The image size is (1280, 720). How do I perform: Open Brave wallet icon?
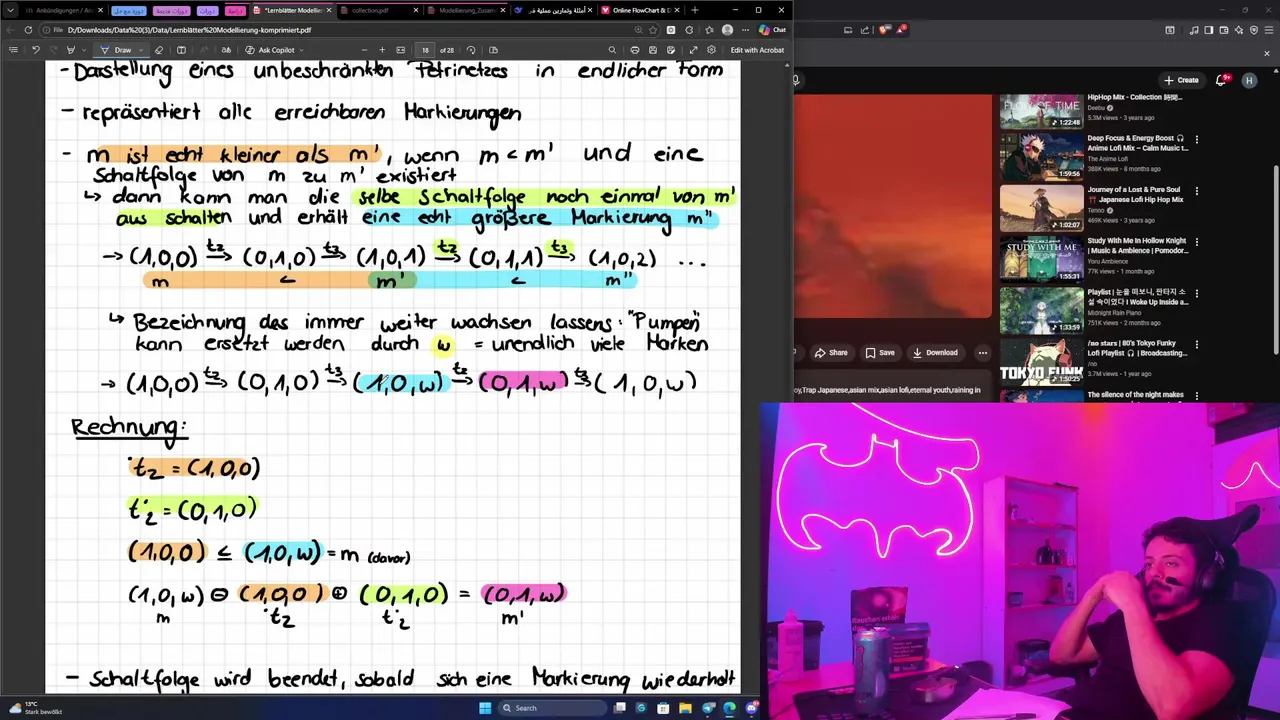click(x=1224, y=30)
